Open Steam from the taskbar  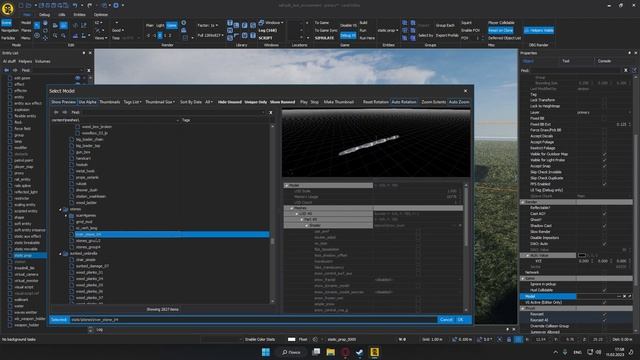pyautogui.click(x=360, y=352)
